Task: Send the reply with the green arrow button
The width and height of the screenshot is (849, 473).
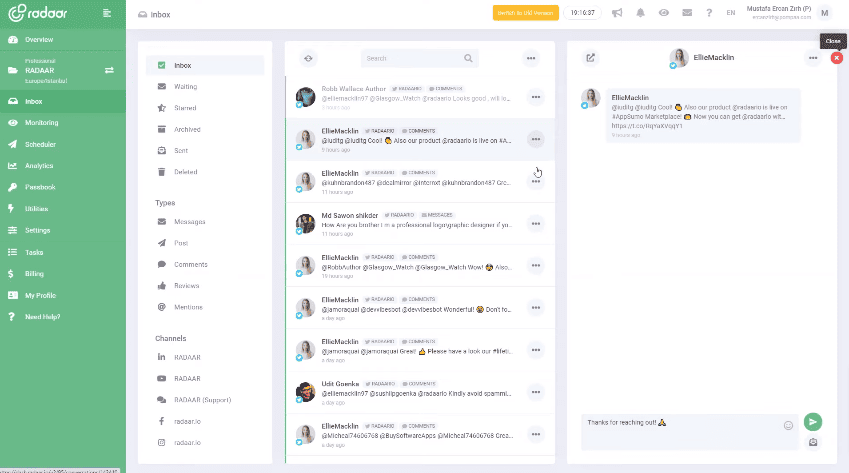Action: click(813, 422)
